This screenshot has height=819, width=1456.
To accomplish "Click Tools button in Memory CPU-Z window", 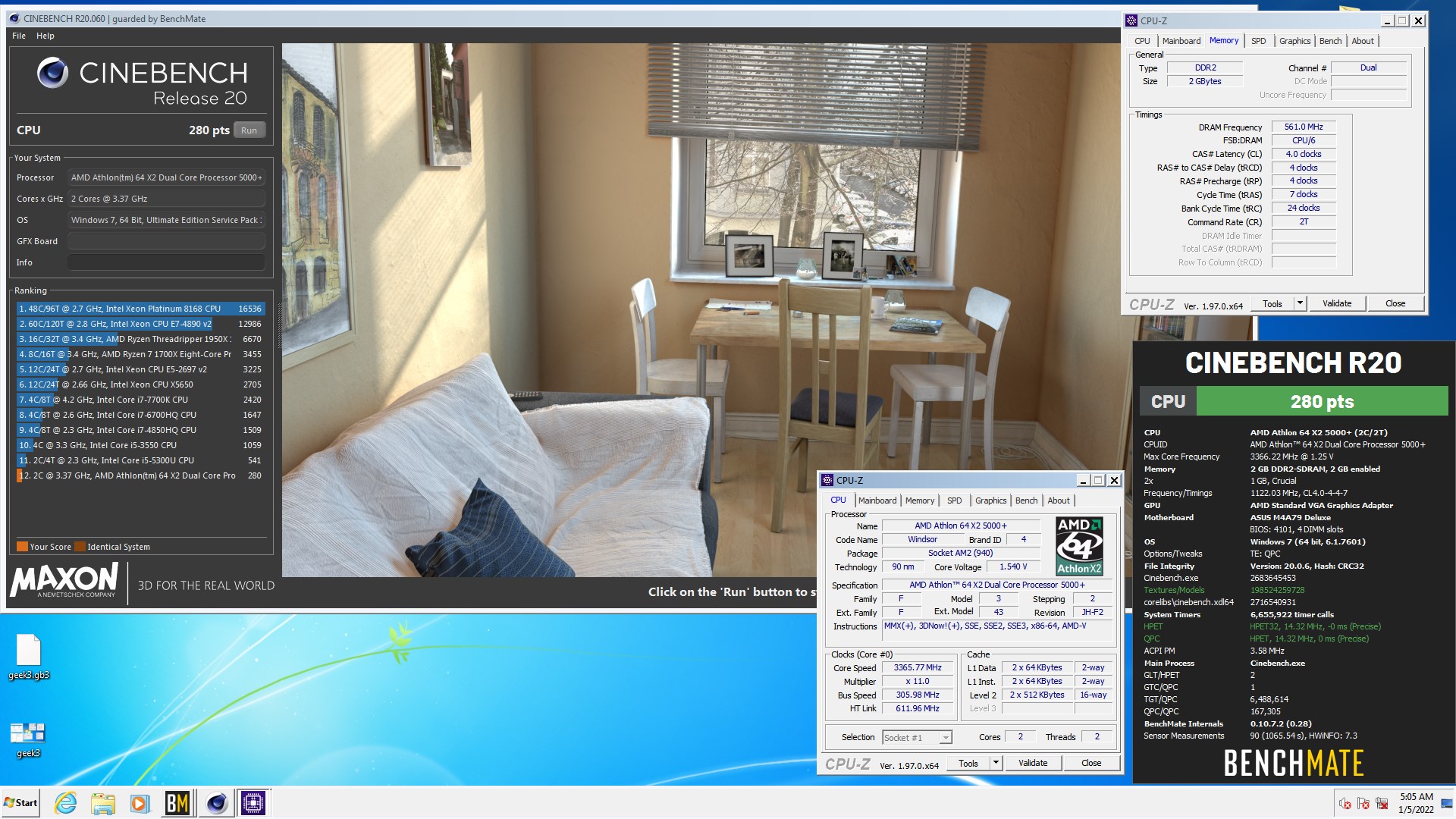I will coord(1272,303).
